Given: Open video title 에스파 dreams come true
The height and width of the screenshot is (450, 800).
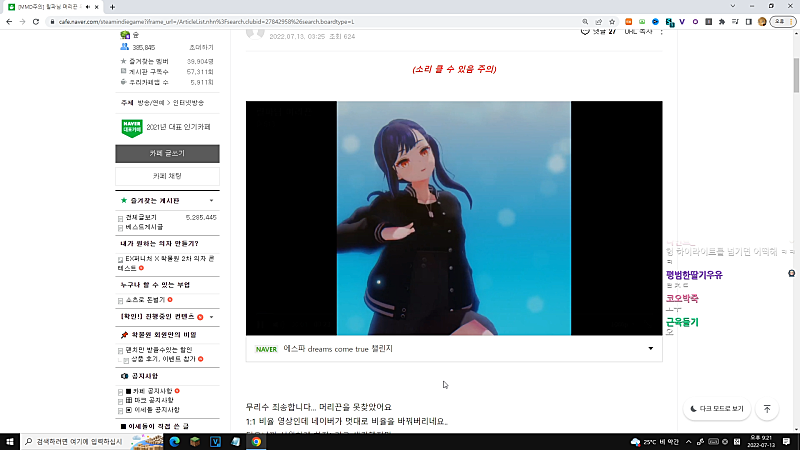Looking at the screenshot, I should (338, 349).
